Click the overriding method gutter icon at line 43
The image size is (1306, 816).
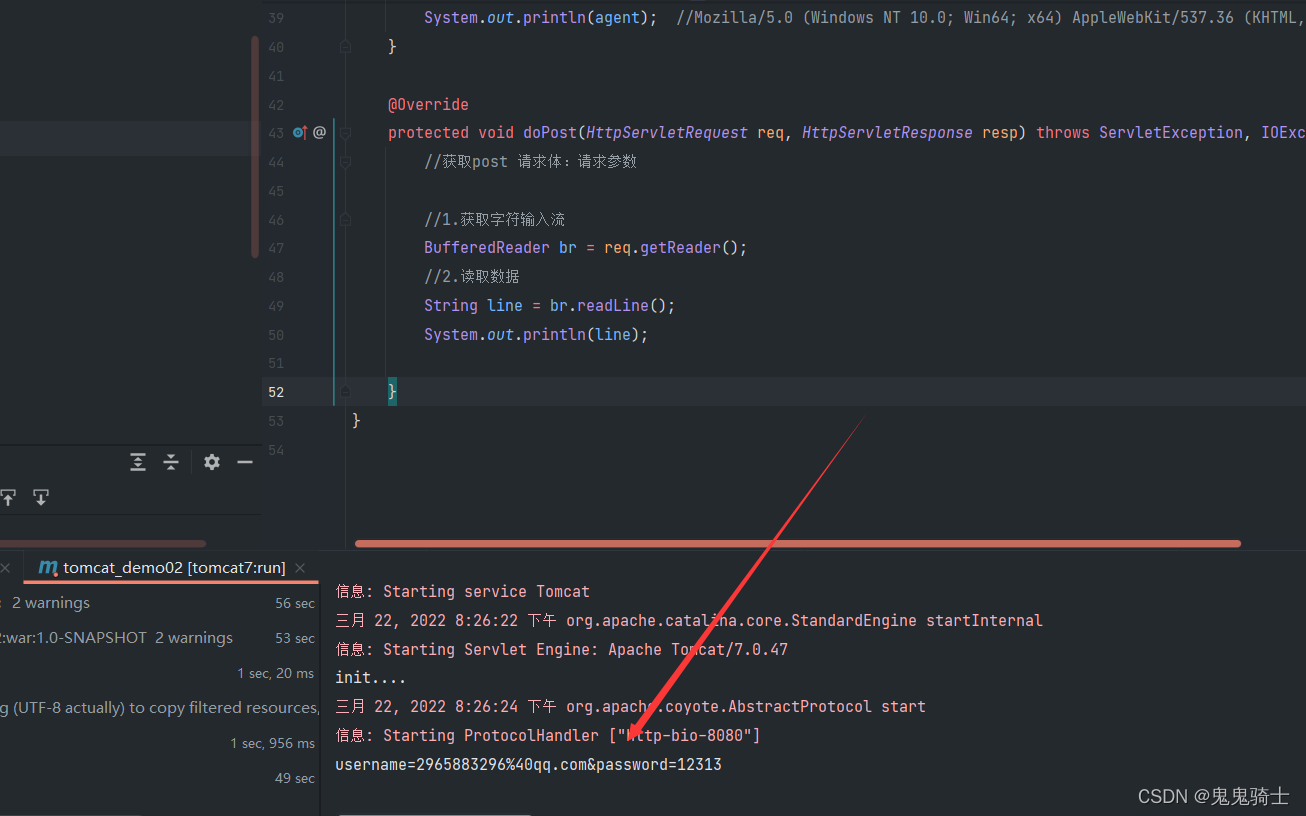click(x=299, y=132)
